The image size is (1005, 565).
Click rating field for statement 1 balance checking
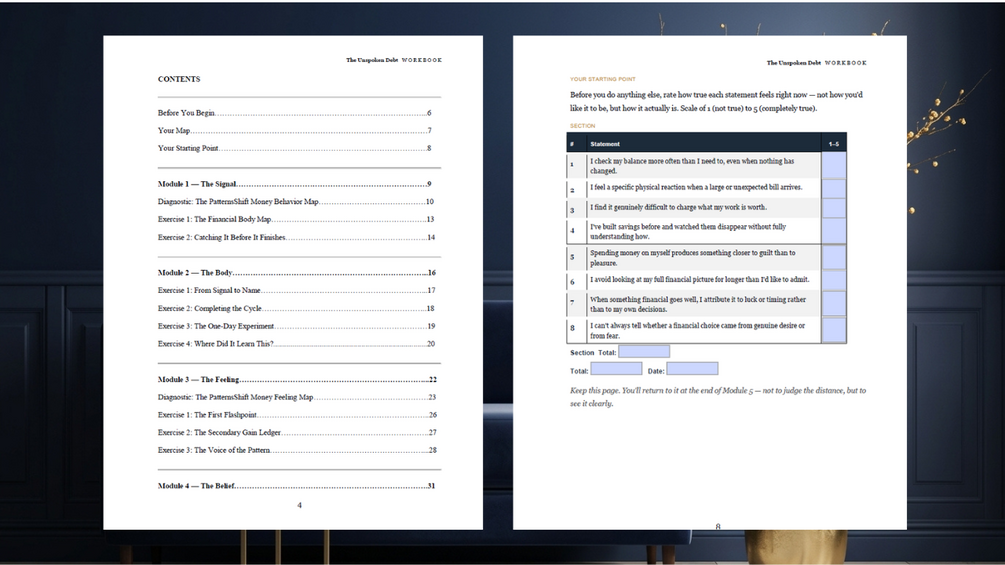(834, 165)
